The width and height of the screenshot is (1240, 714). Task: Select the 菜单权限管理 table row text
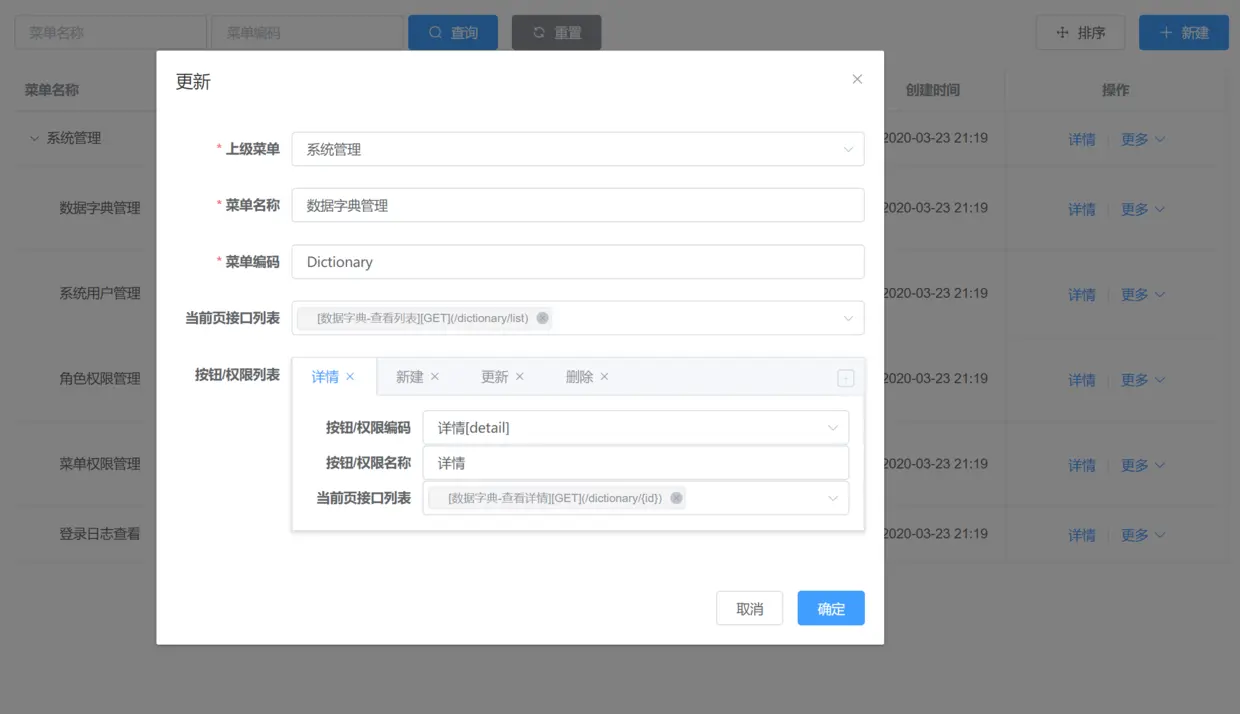point(100,464)
